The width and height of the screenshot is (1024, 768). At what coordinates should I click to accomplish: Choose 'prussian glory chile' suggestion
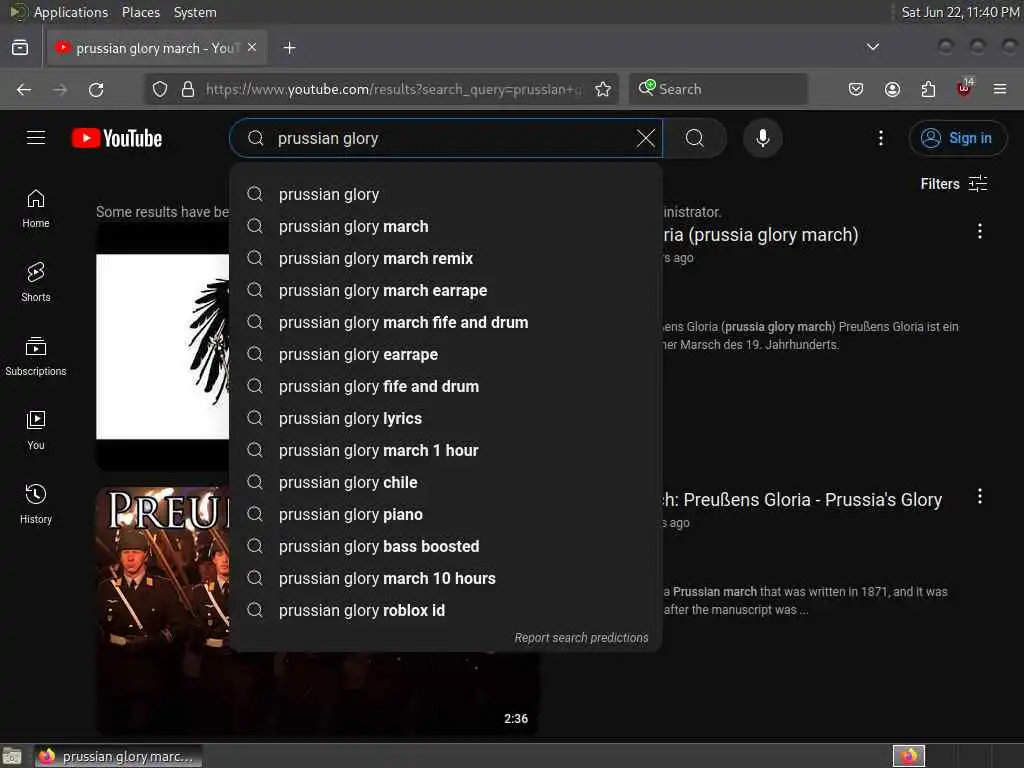446,482
